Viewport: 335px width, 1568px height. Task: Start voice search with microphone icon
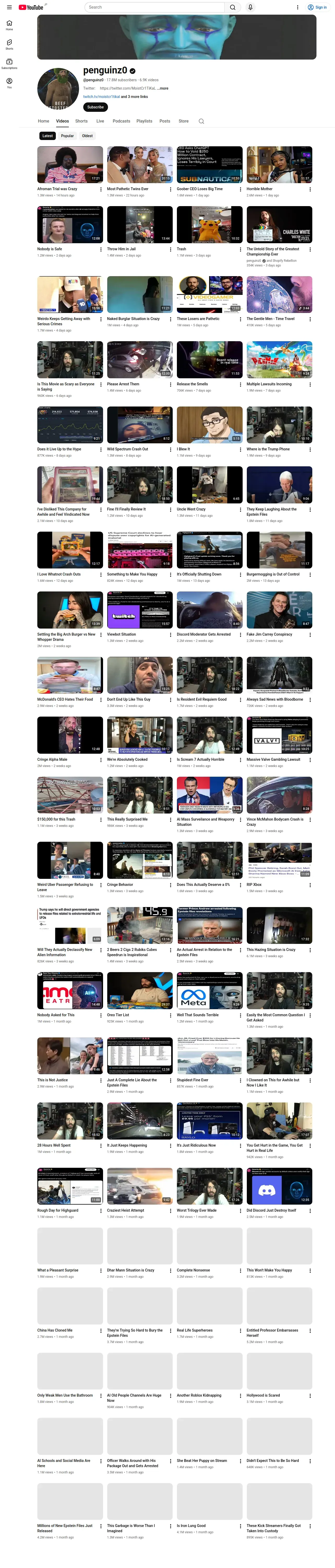pyautogui.click(x=250, y=7)
